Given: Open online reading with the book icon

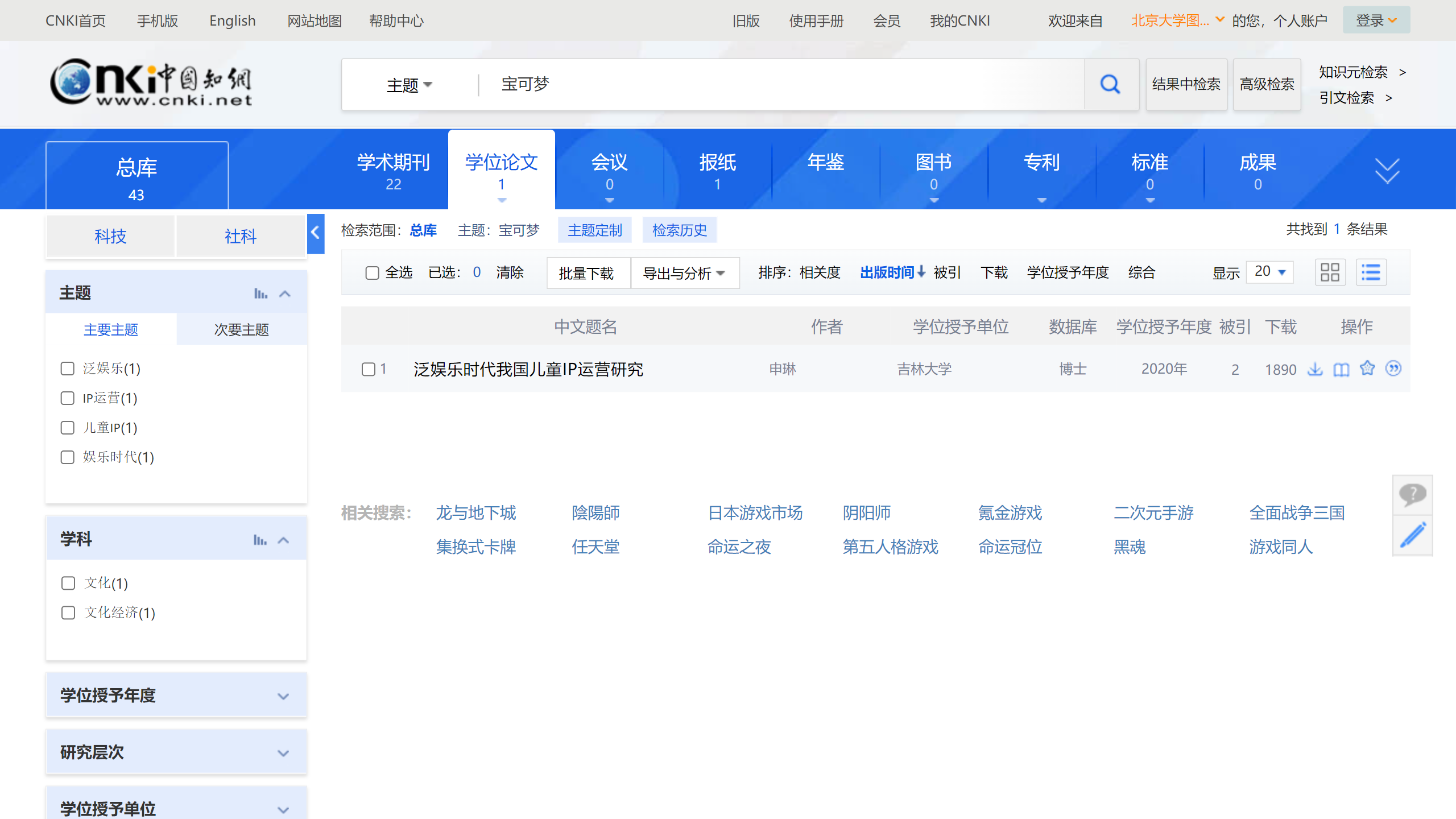Looking at the screenshot, I should 1341,369.
